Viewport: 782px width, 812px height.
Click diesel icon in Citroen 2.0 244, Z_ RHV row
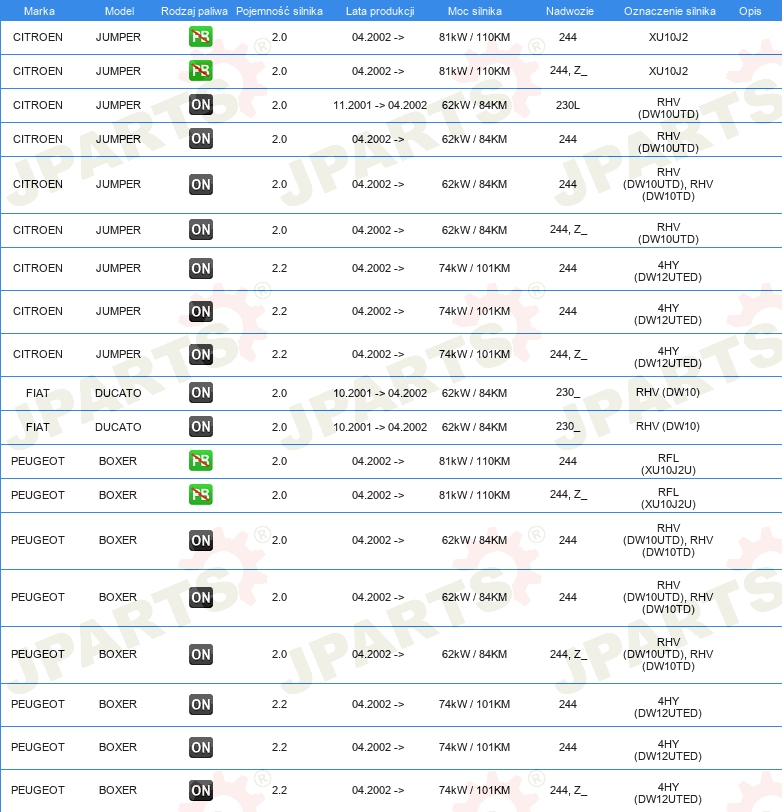click(x=200, y=230)
